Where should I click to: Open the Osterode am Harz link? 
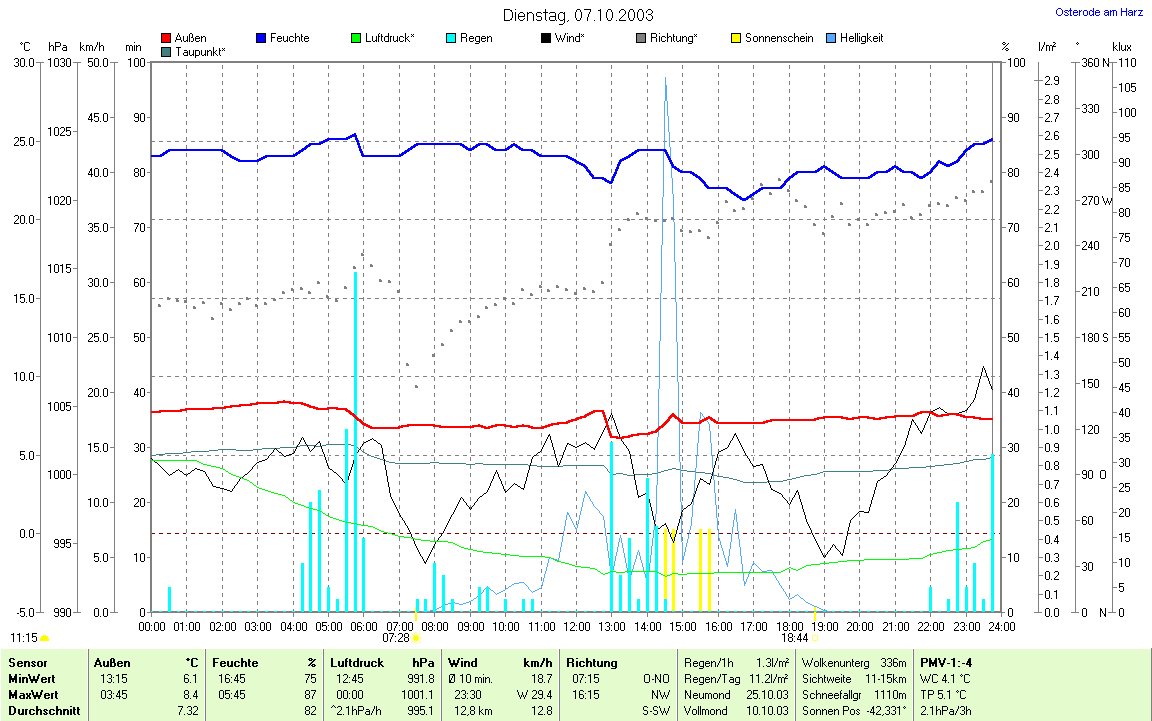[1099, 13]
